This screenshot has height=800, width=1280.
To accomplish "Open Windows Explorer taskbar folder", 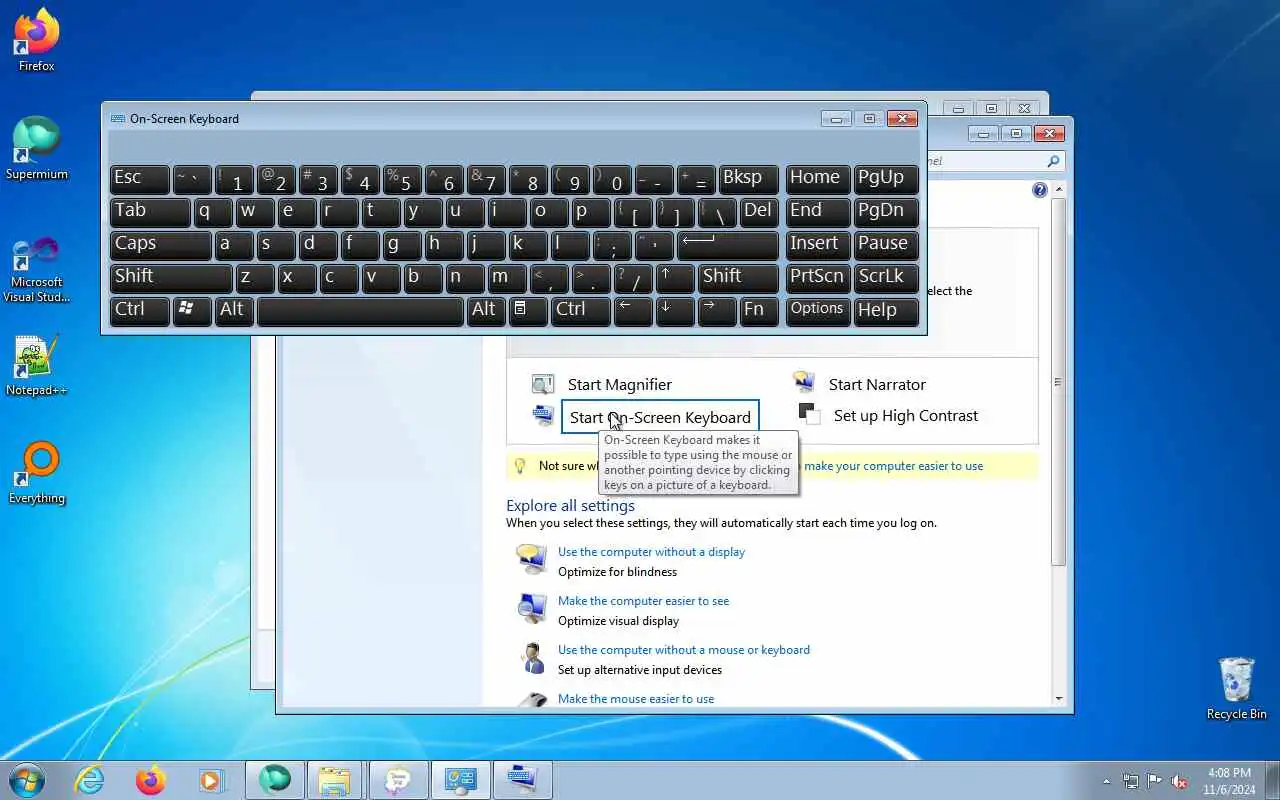I will tap(335, 780).
